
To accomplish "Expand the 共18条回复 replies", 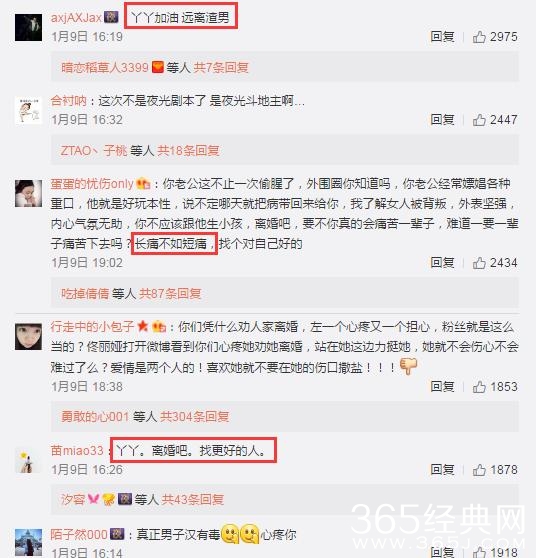I will pos(188,151).
